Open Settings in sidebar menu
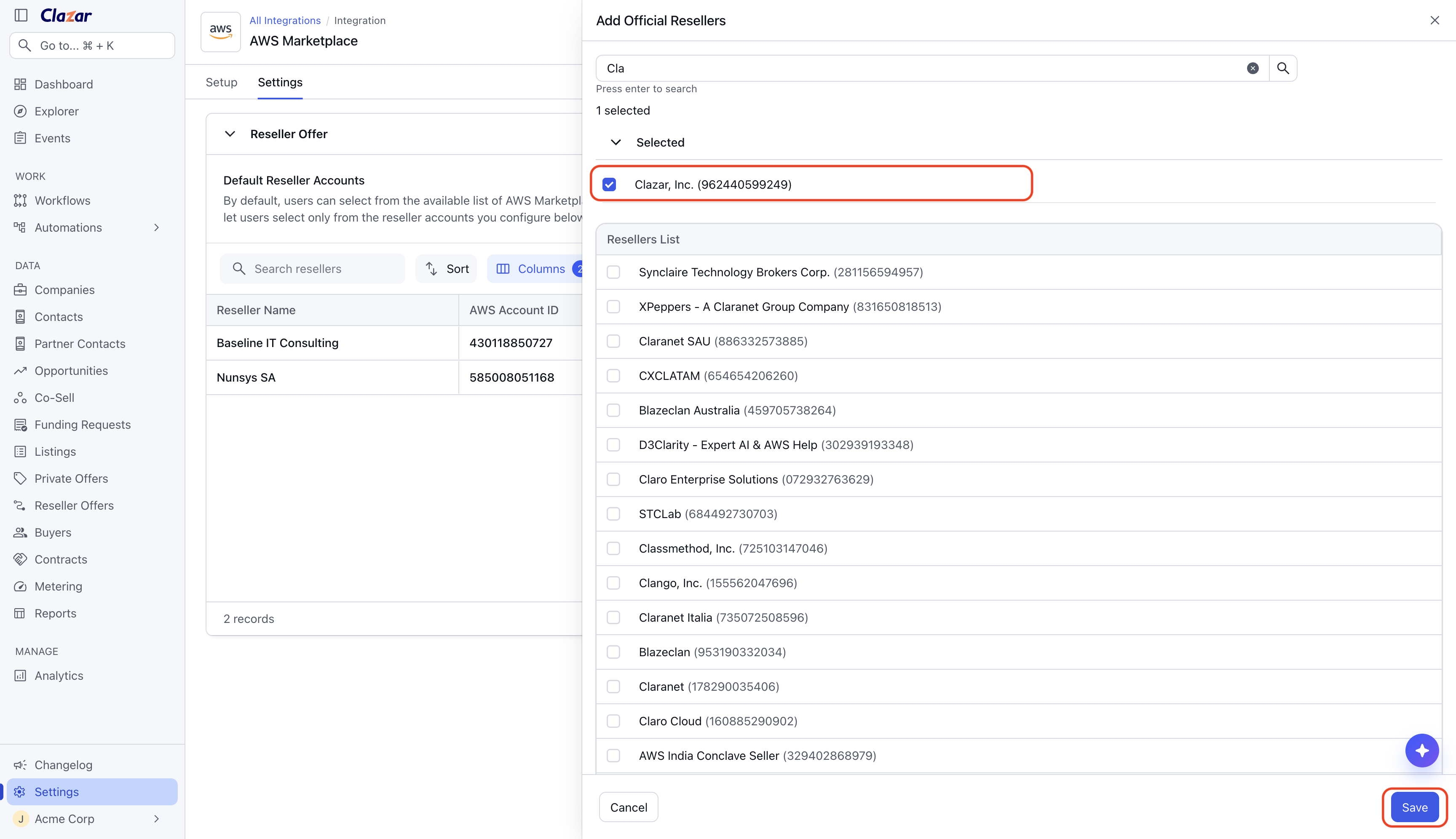This screenshot has height=839, width=1456. (92, 792)
